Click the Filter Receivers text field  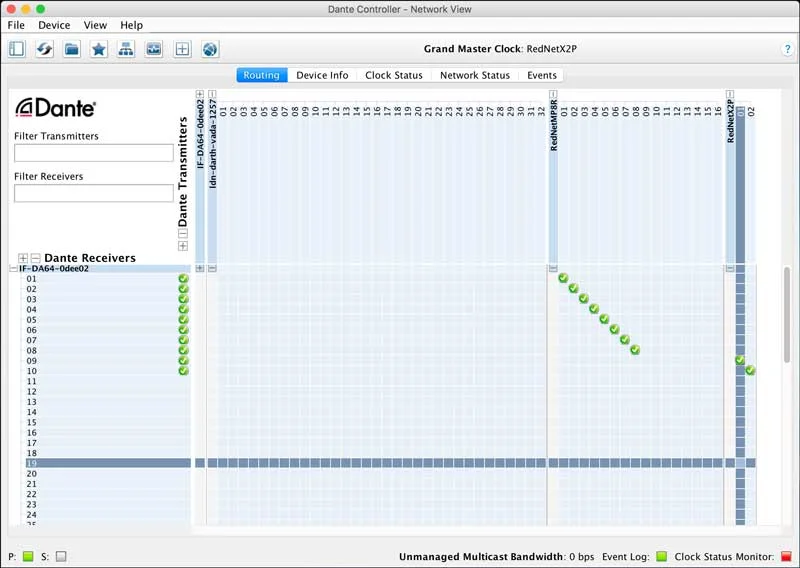pyautogui.click(x=94, y=193)
